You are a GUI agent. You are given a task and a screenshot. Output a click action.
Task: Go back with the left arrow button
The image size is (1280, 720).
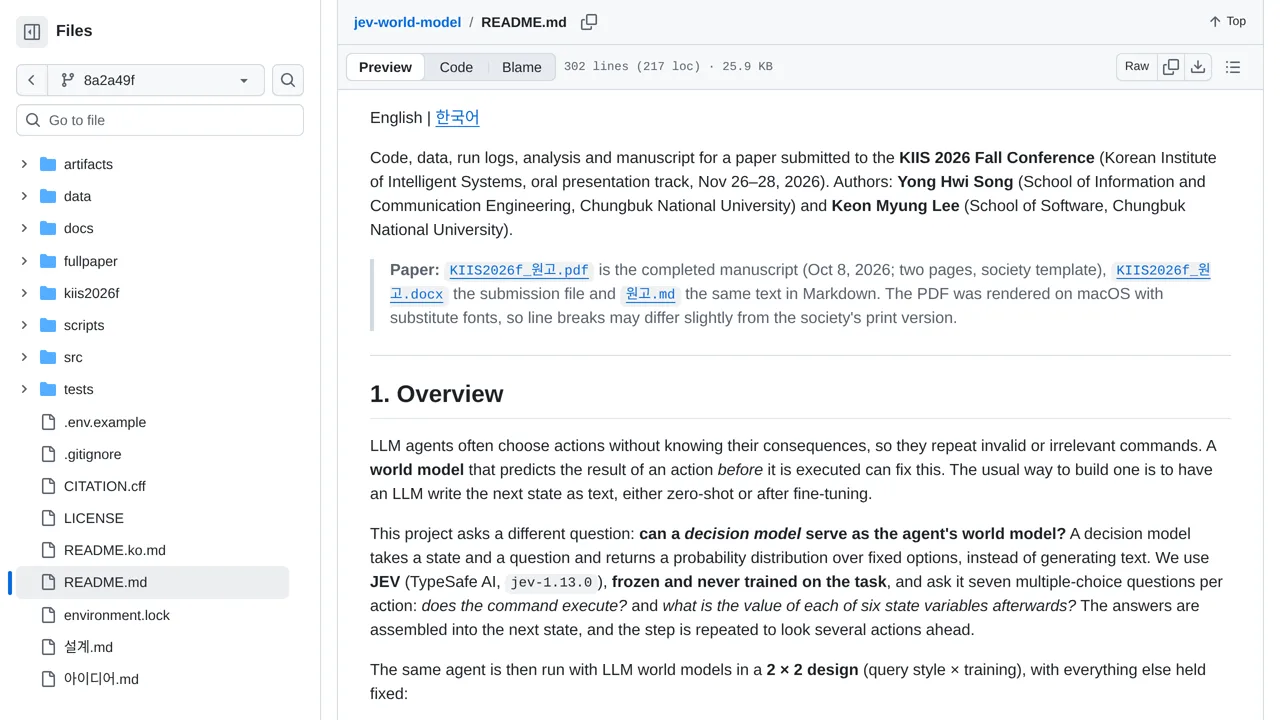[32, 80]
